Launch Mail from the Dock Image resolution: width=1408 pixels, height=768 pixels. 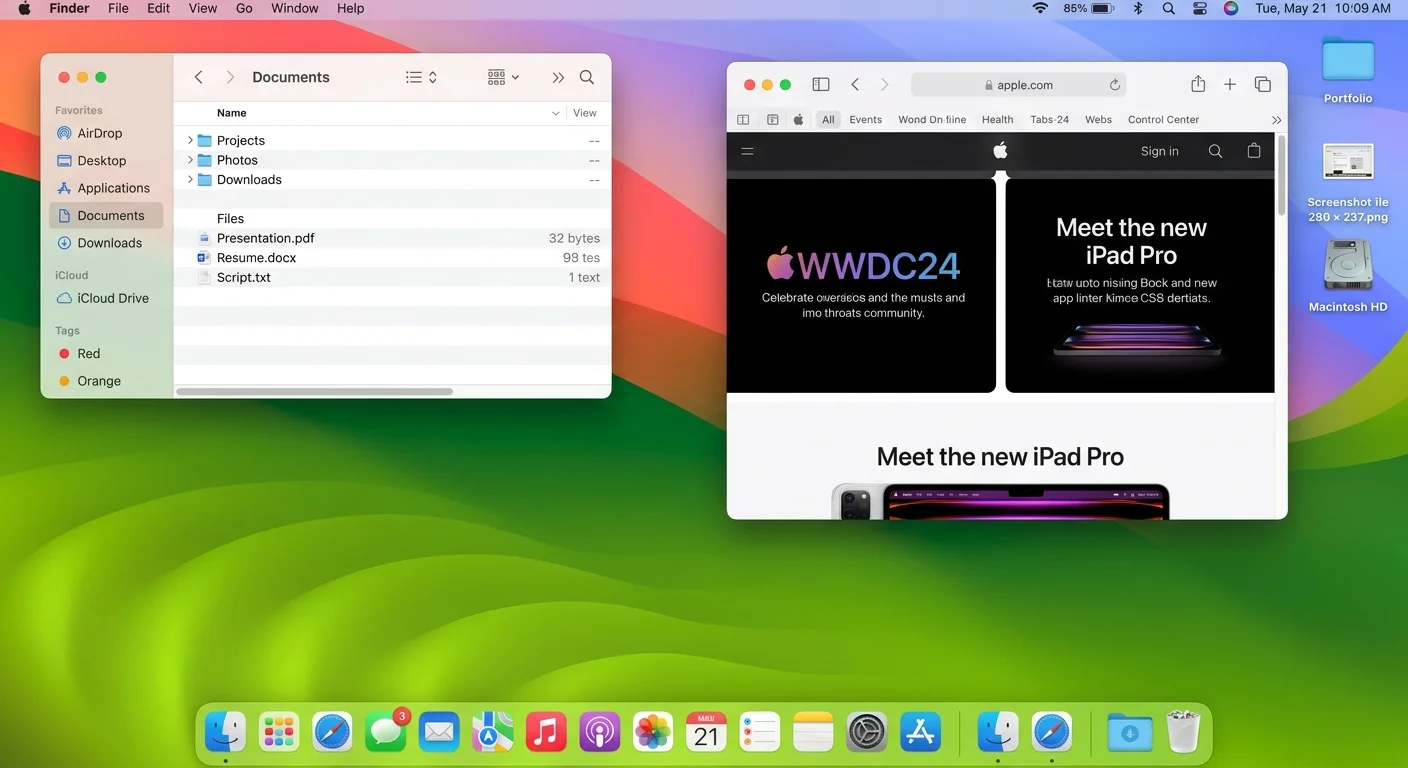click(439, 733)
